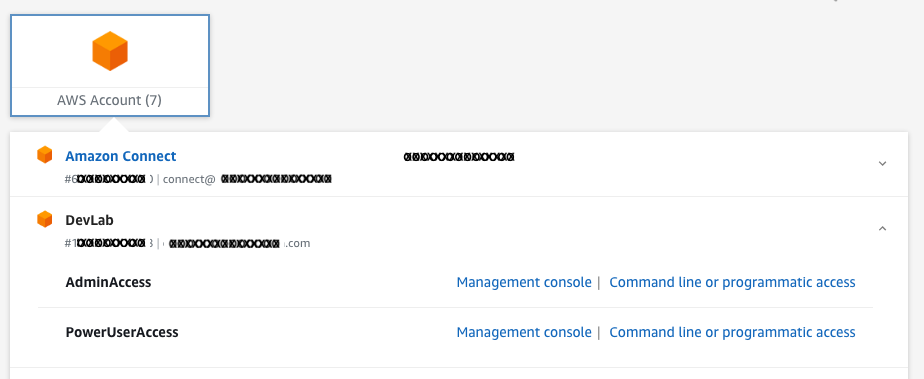Image resolution: width=924 pixels, height=379 pixels.
Task: Expand the Amazon Connect row chevron
Action: pos(882,163)
